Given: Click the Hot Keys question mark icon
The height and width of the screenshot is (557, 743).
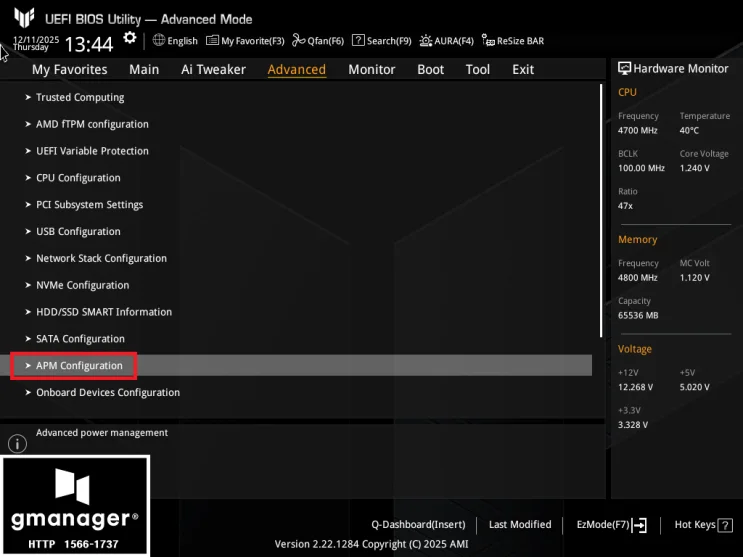Looking at the screenshot, I should coord(725,525).
